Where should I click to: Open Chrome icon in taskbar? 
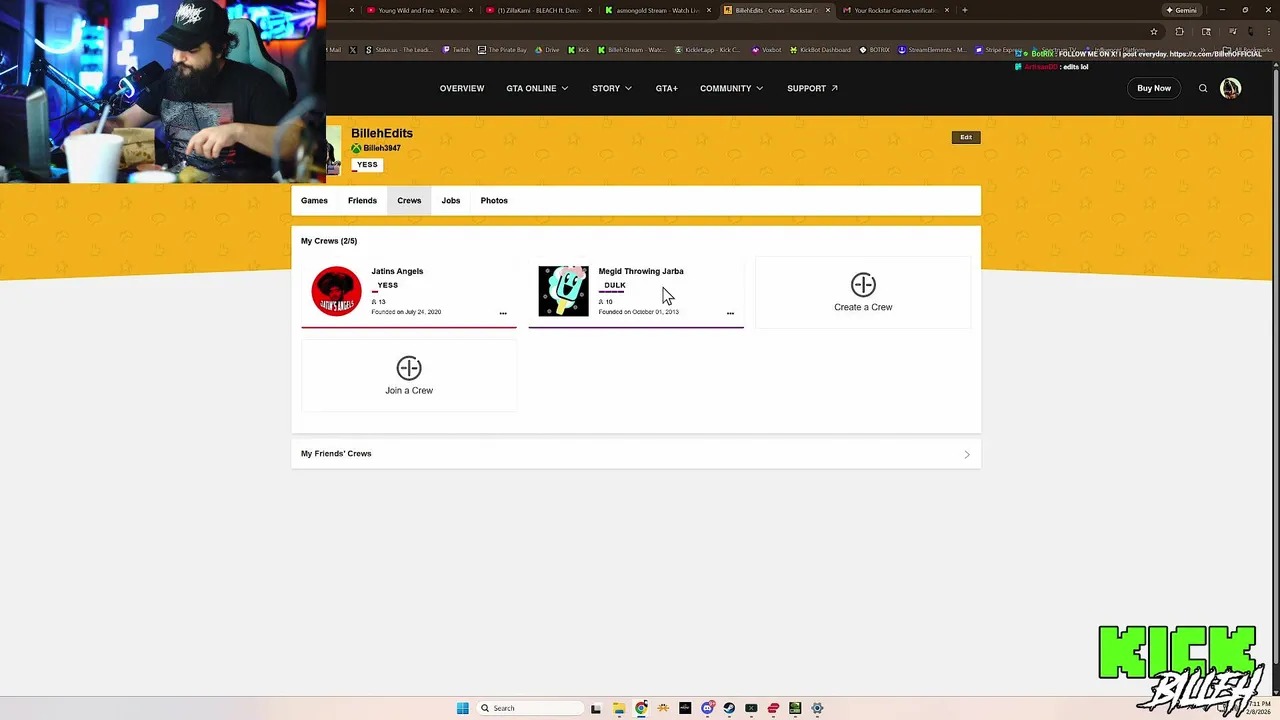coord(641,708)
